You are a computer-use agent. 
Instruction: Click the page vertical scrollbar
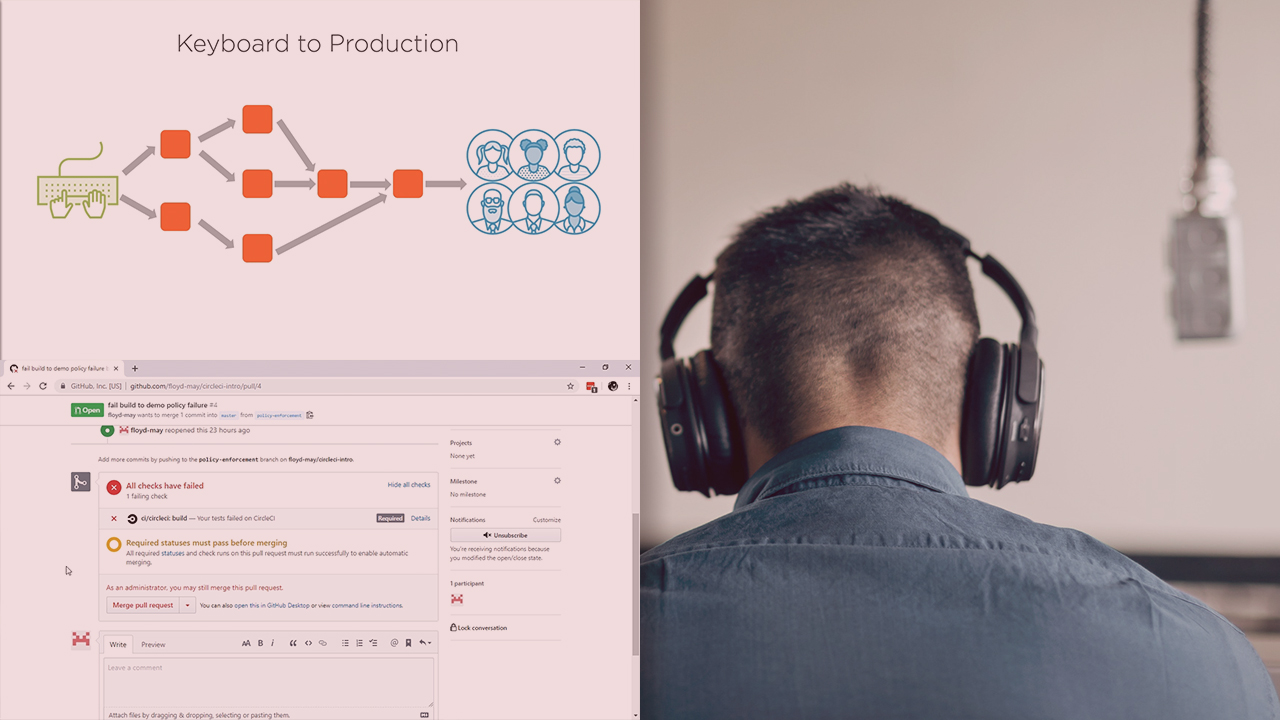pyautogui.click(x=635, y=585)
